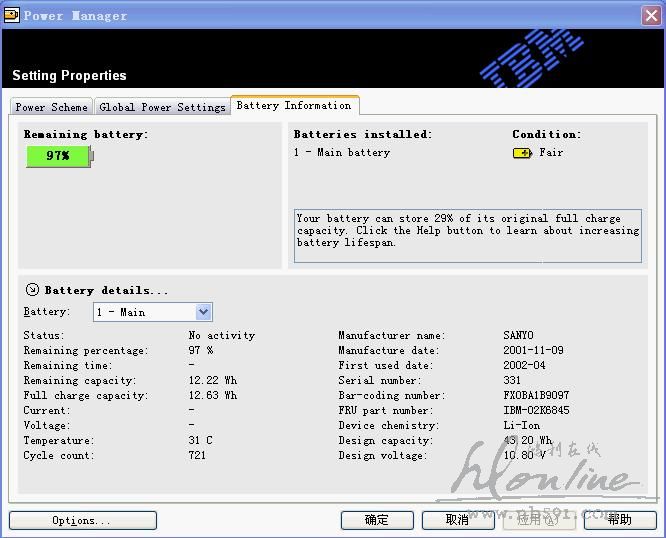Click the green 97% remaining battery gauge

click(x=58, y=156)
